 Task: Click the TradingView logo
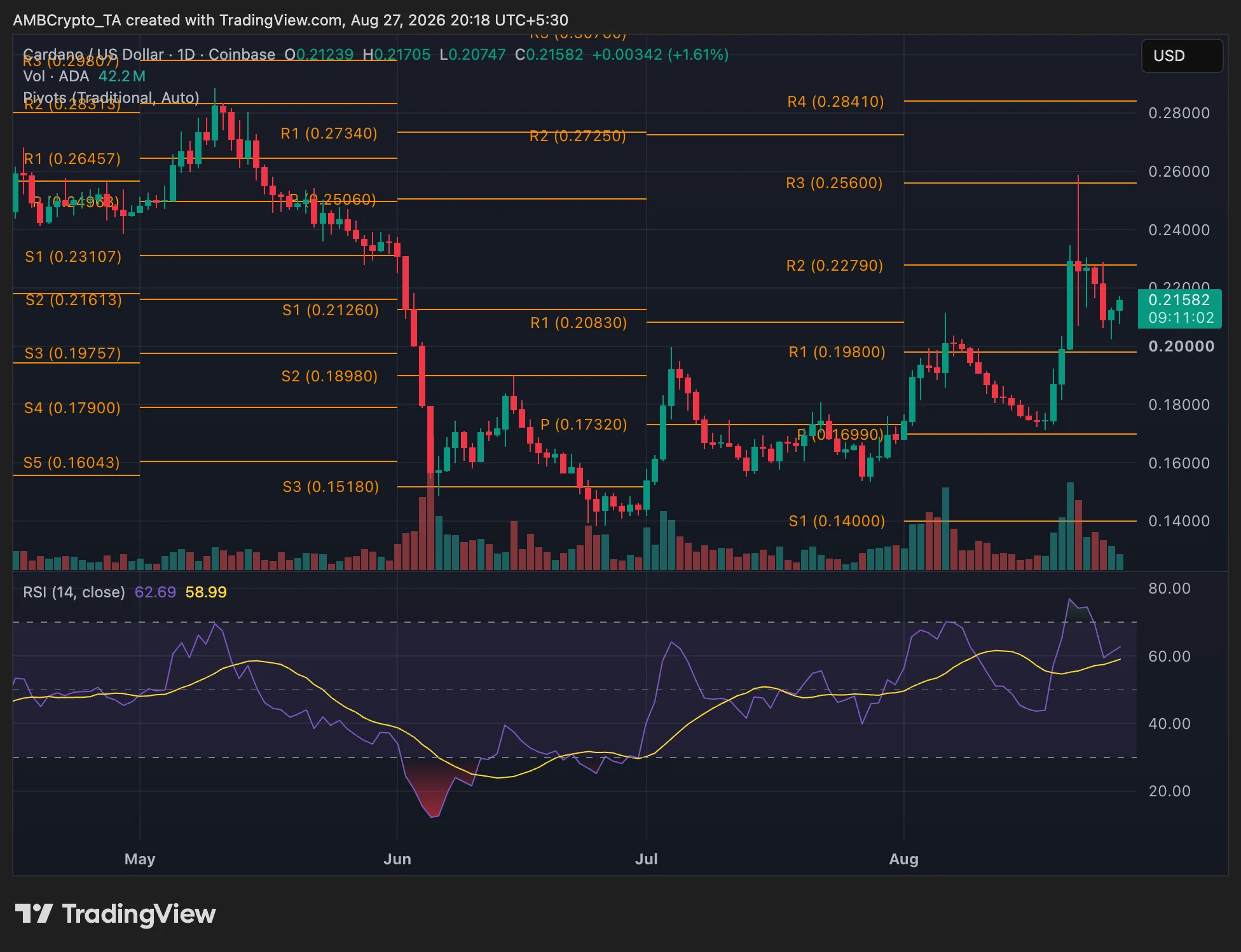pos(115,914)
